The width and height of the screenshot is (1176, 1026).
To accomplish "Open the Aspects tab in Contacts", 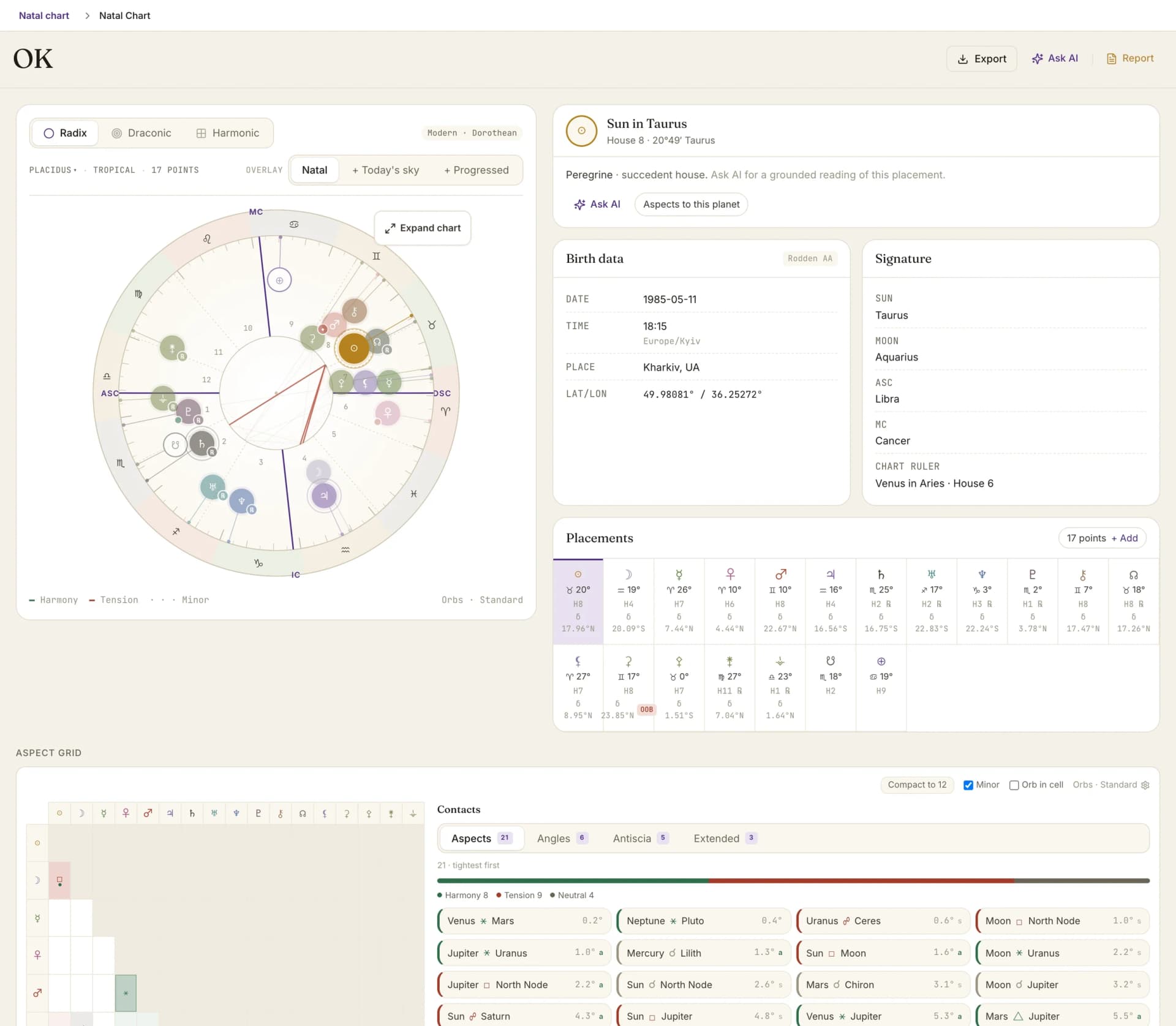I will tap(481, 838).
